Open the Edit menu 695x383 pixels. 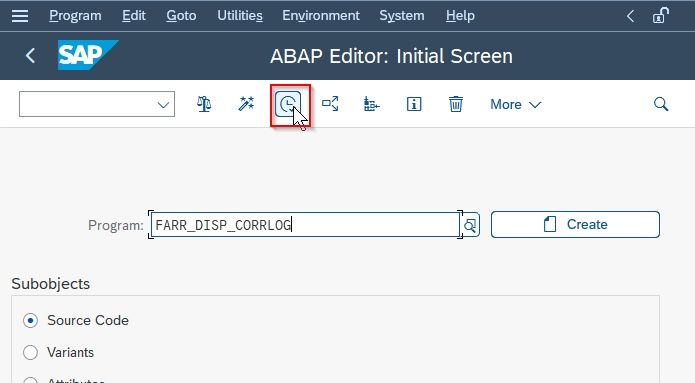coord(134,16)
